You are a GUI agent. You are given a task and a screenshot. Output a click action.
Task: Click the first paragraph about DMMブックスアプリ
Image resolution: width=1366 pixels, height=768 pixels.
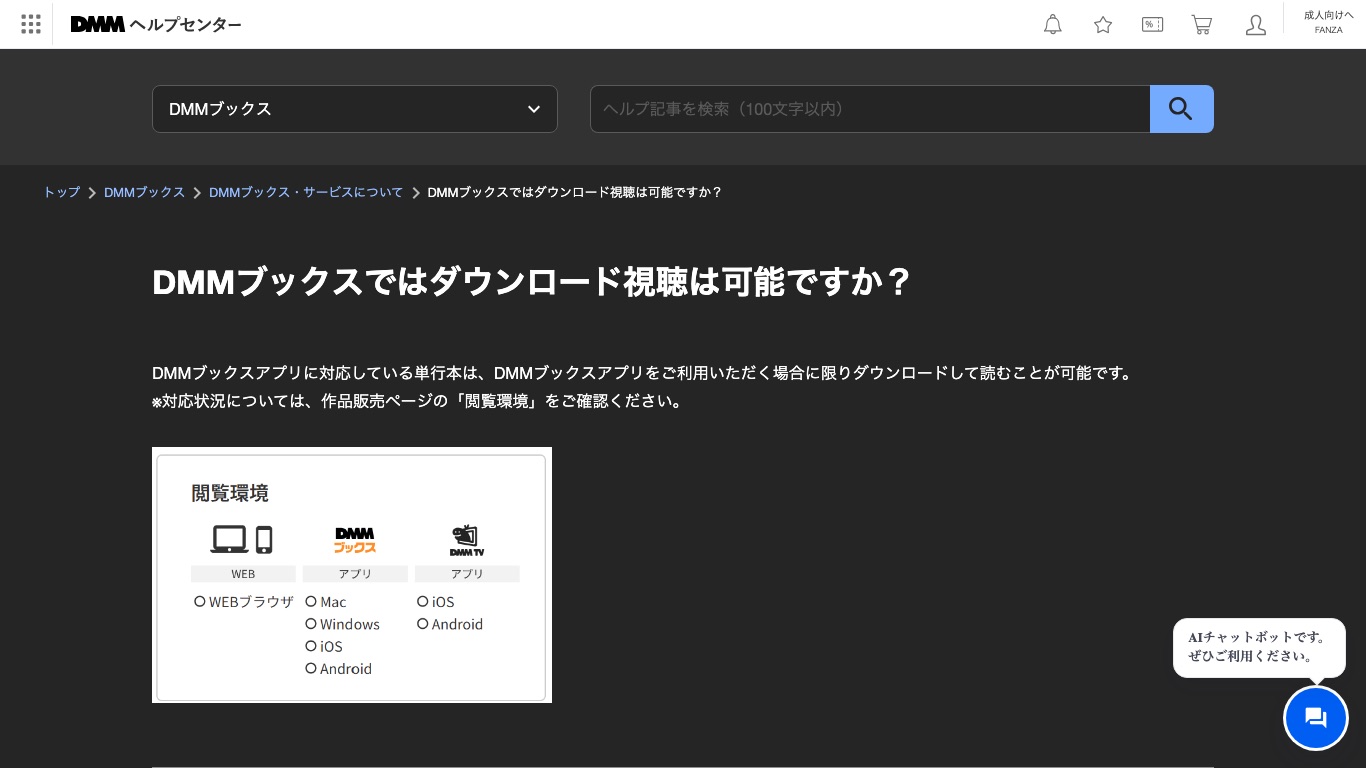644,373
